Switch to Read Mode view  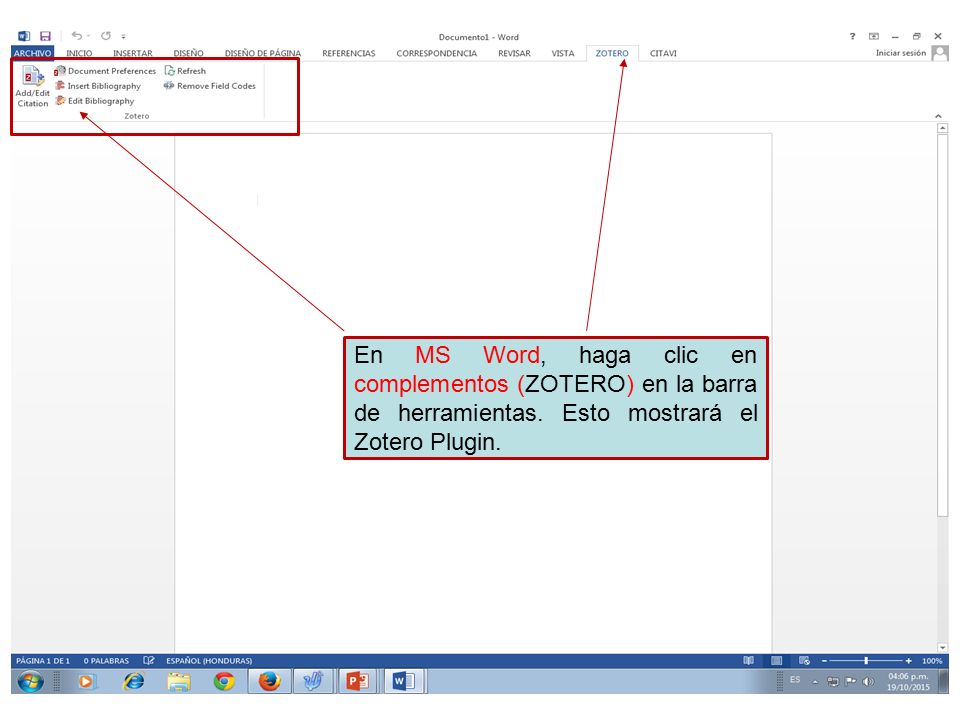point(748,661)
